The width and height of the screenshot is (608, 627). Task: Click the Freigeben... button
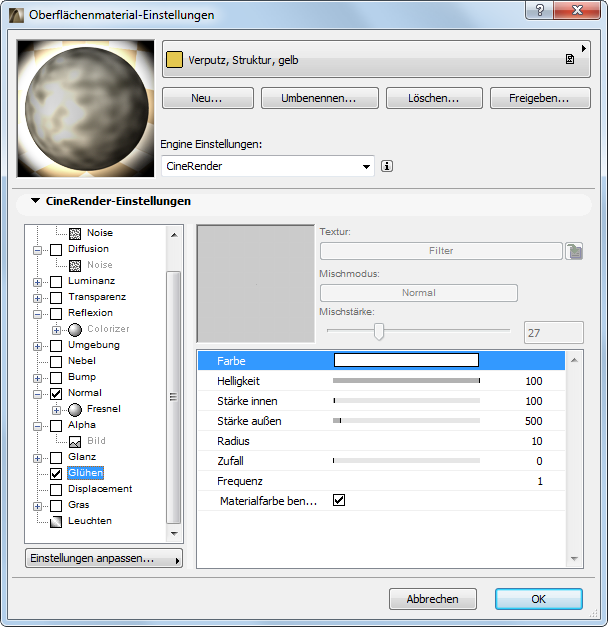coord(540,98)
